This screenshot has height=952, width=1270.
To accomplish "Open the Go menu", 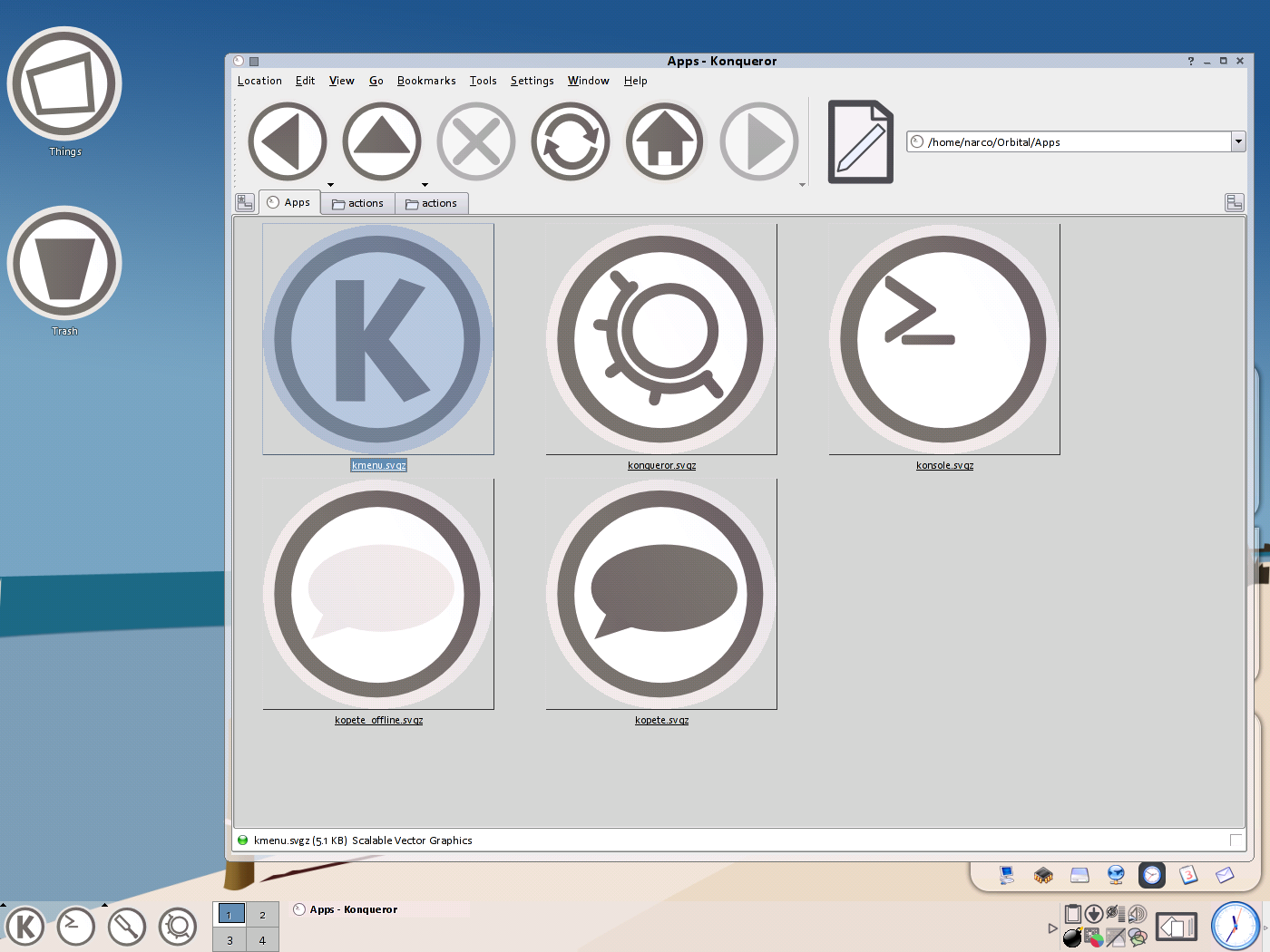I will point(376,81).
